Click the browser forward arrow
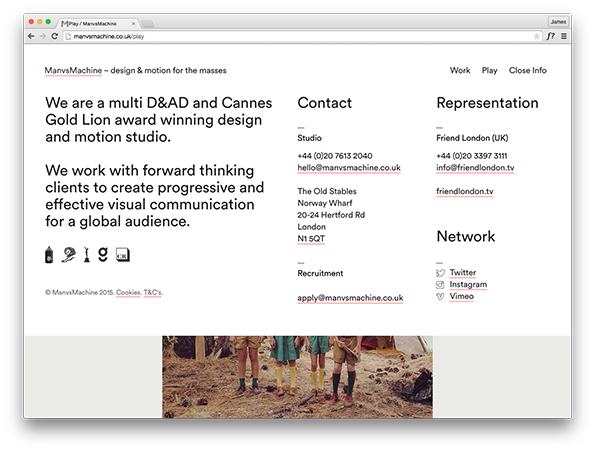Image resolution: width=595 pixels, height=452 pixels. (42, 36)
